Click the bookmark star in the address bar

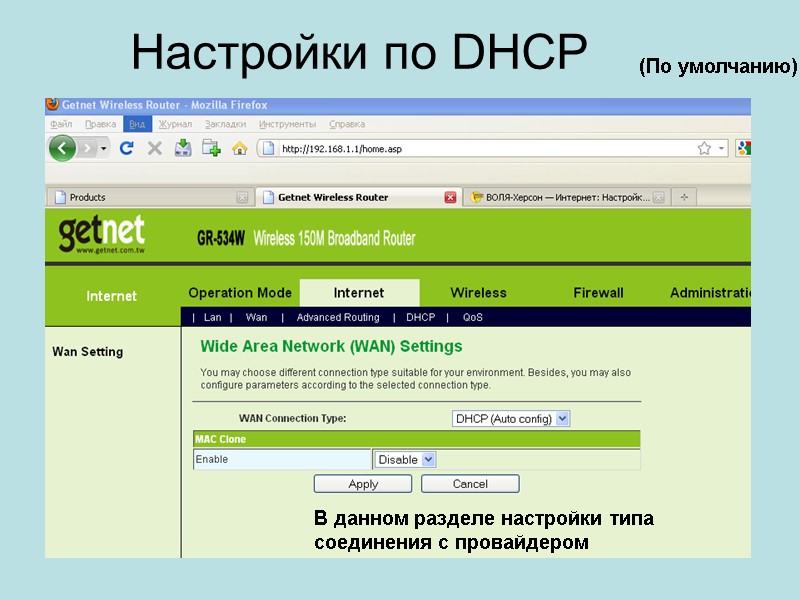(x=704, y=147)
